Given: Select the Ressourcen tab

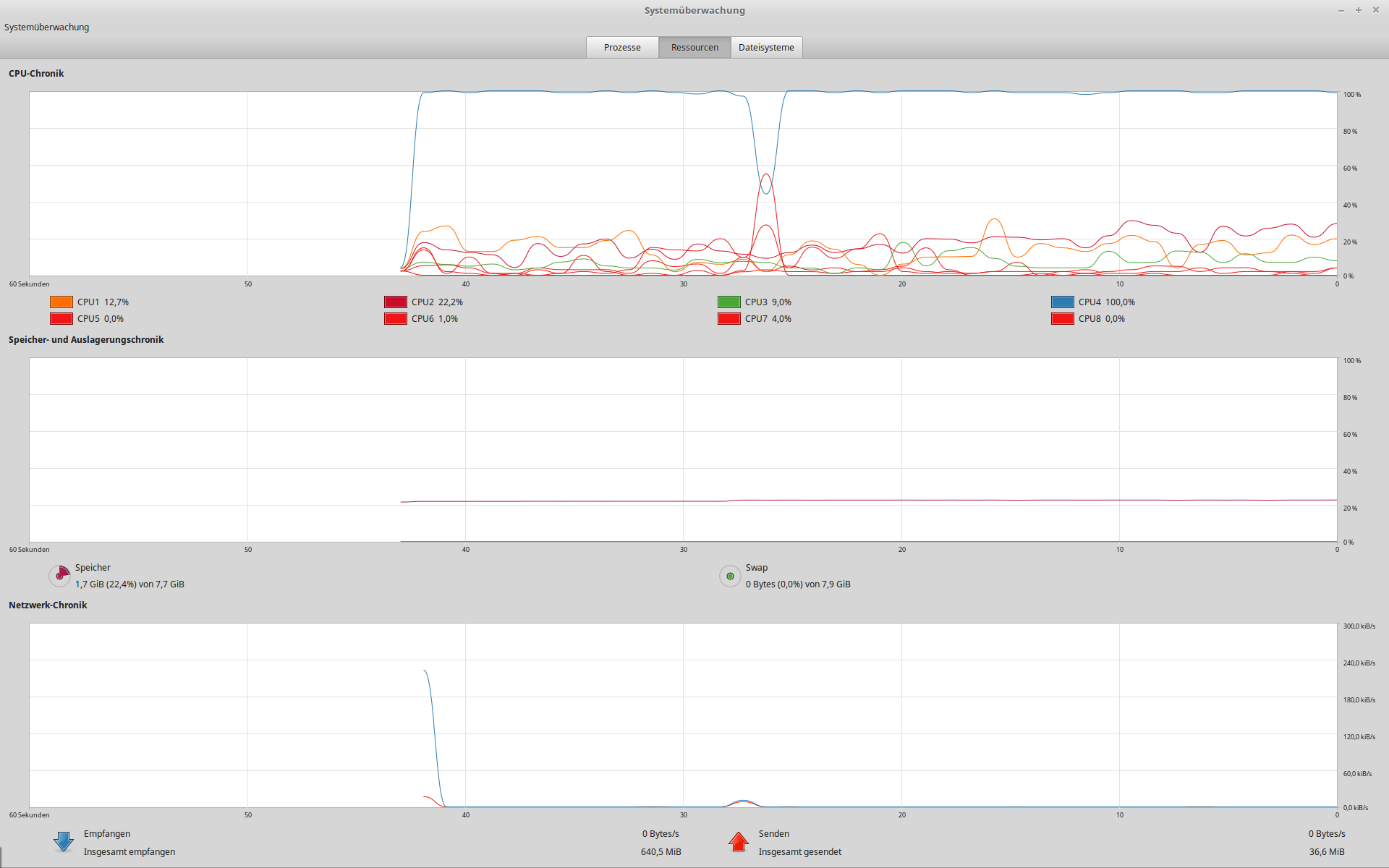Looking at the screenshot, I should [x=694, y=47].
